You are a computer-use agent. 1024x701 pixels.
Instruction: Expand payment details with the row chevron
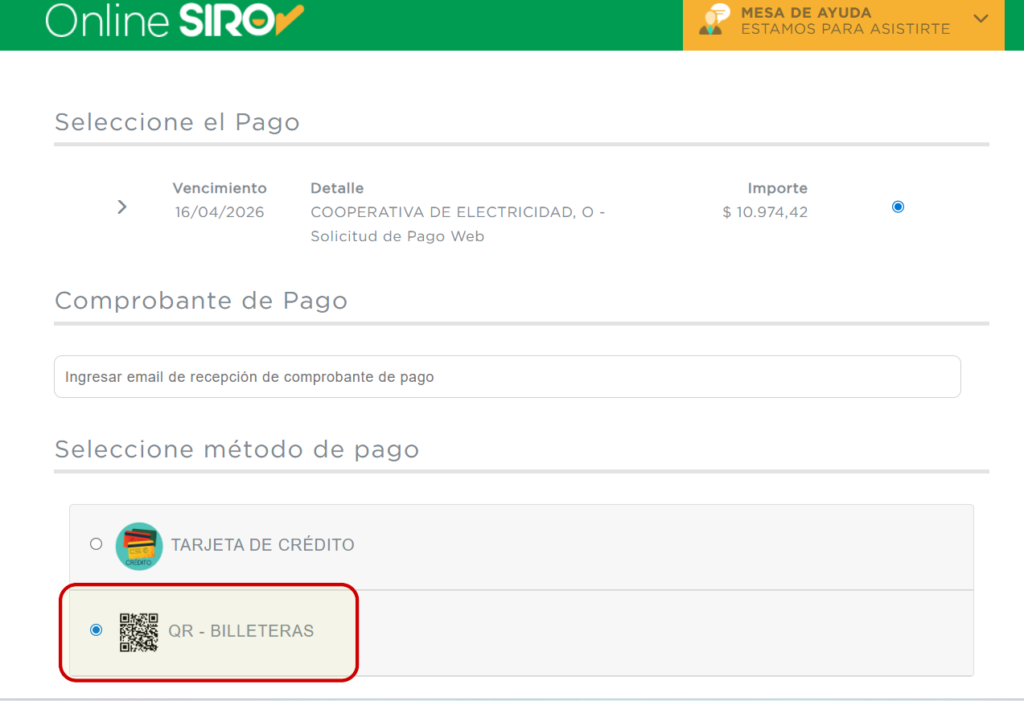(x=122, y=207)
